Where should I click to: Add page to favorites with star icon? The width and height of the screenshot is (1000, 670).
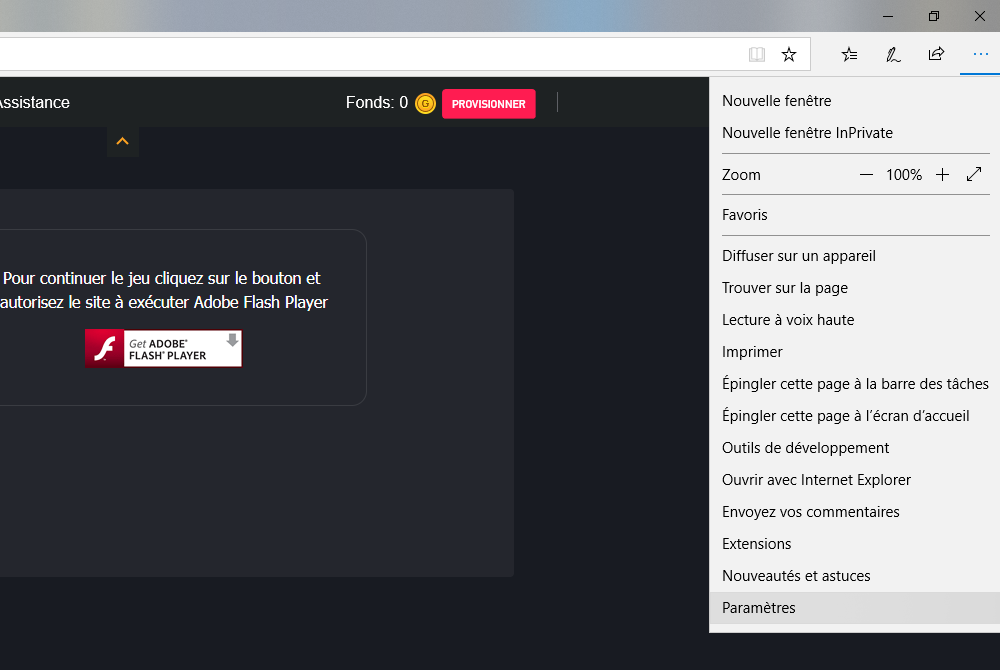[x=789, y=55]
